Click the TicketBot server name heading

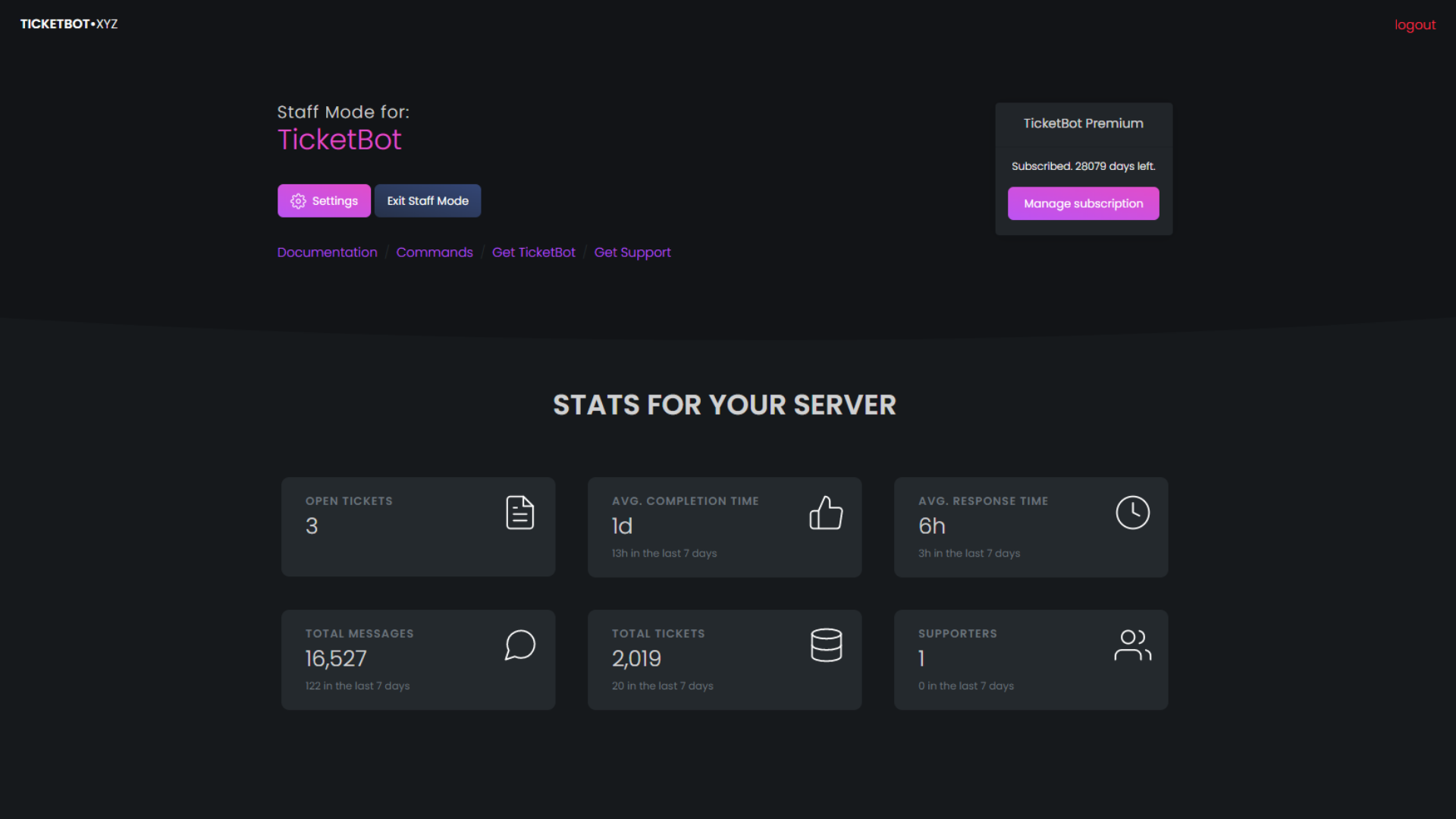[x=339, y=140]
